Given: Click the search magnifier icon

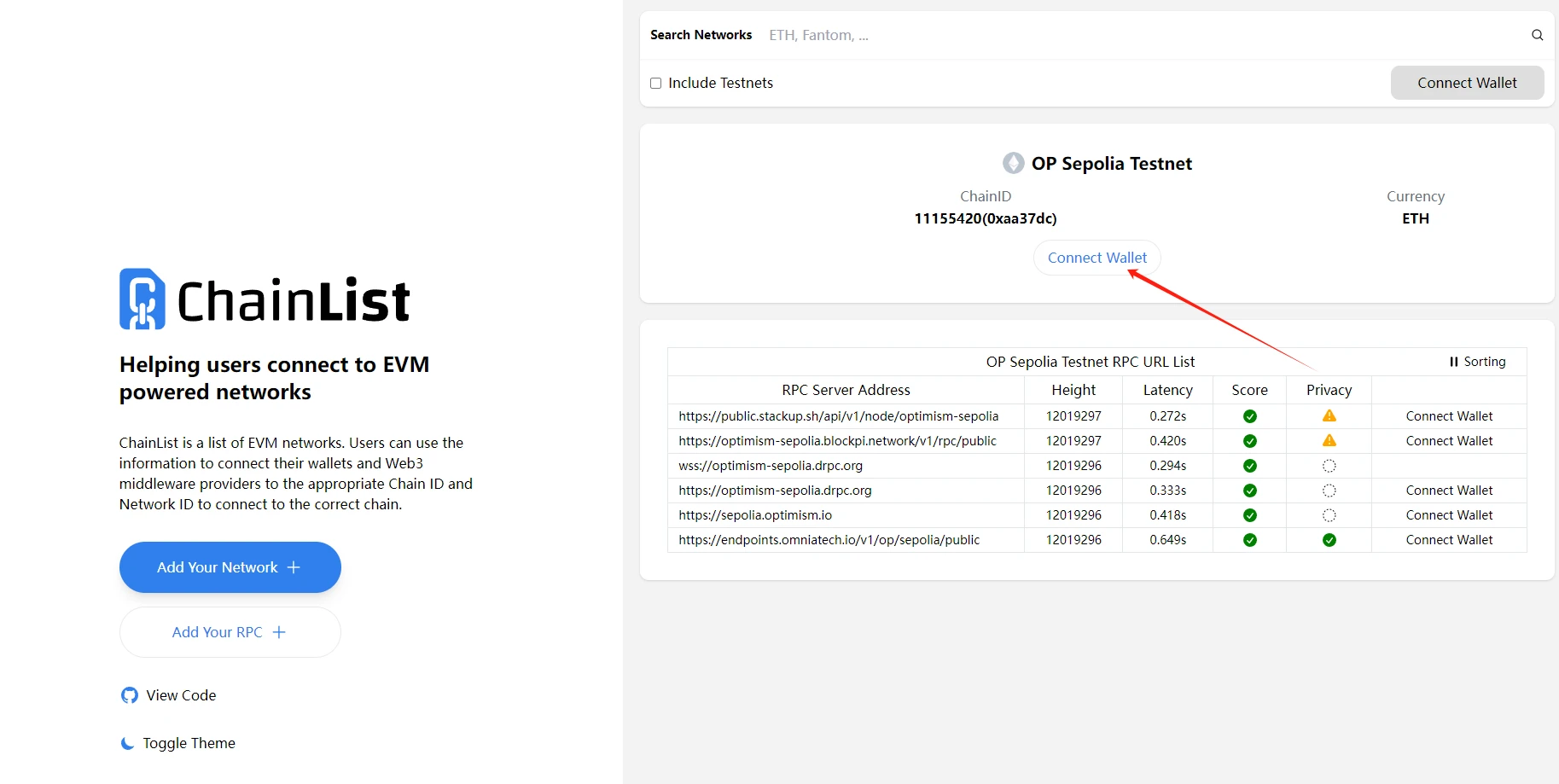Looking at the screenshot, I should click(1537, 35).
